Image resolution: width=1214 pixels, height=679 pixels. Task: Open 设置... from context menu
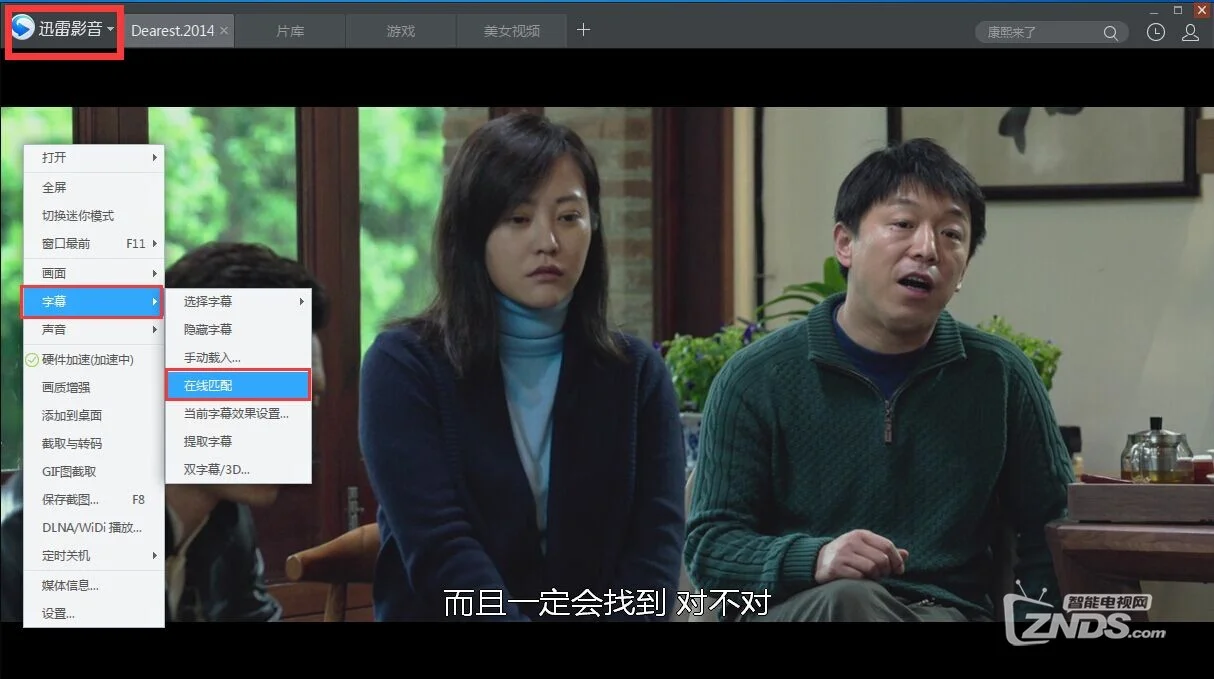coord(94,613)
